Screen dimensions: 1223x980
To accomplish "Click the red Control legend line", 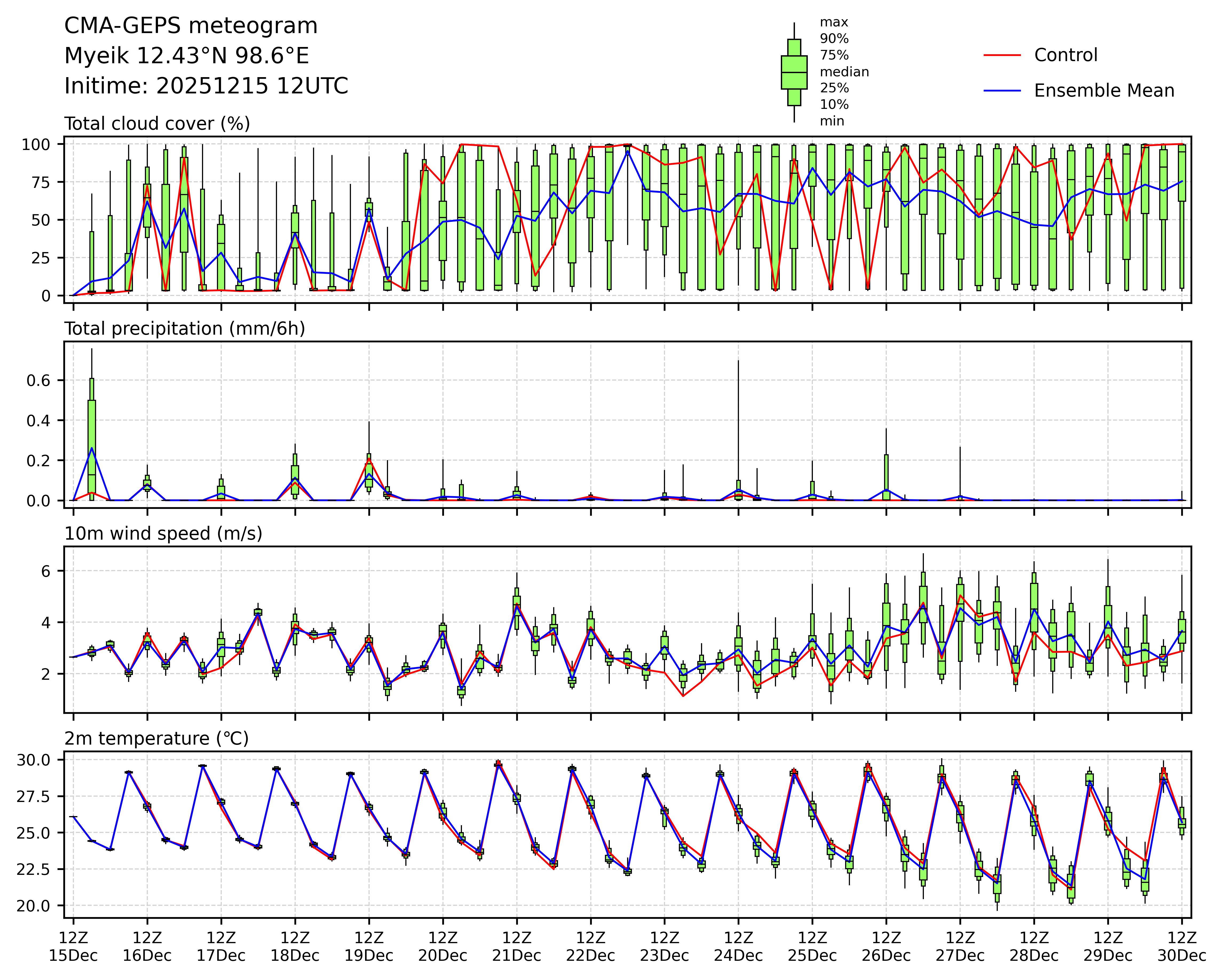I will point(1002,56).
